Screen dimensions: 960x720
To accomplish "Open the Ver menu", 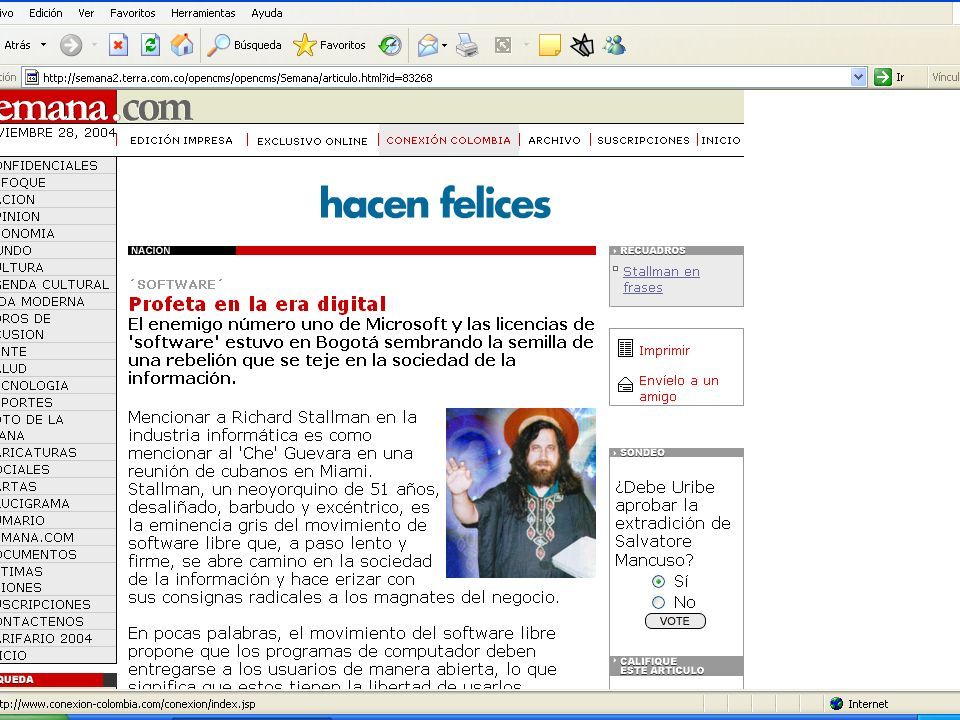I will 86,13.
